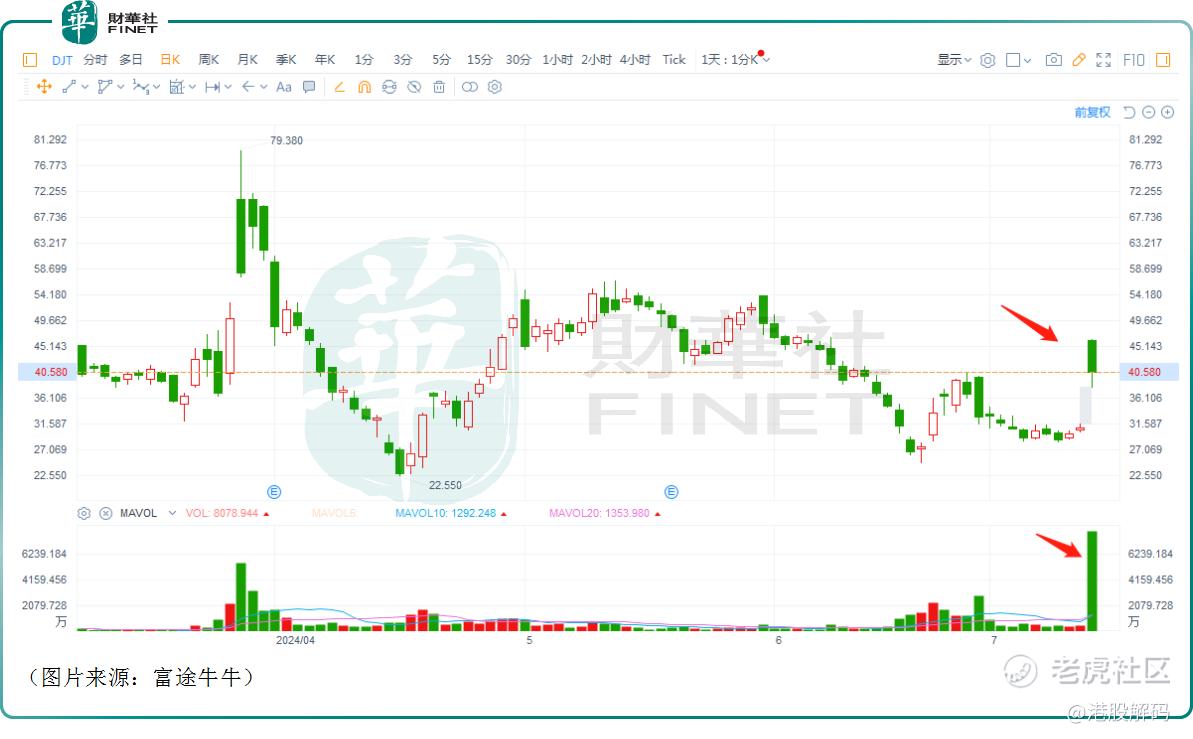Open the 显示 display options dropdown
1193x739 pixels.
954,59
